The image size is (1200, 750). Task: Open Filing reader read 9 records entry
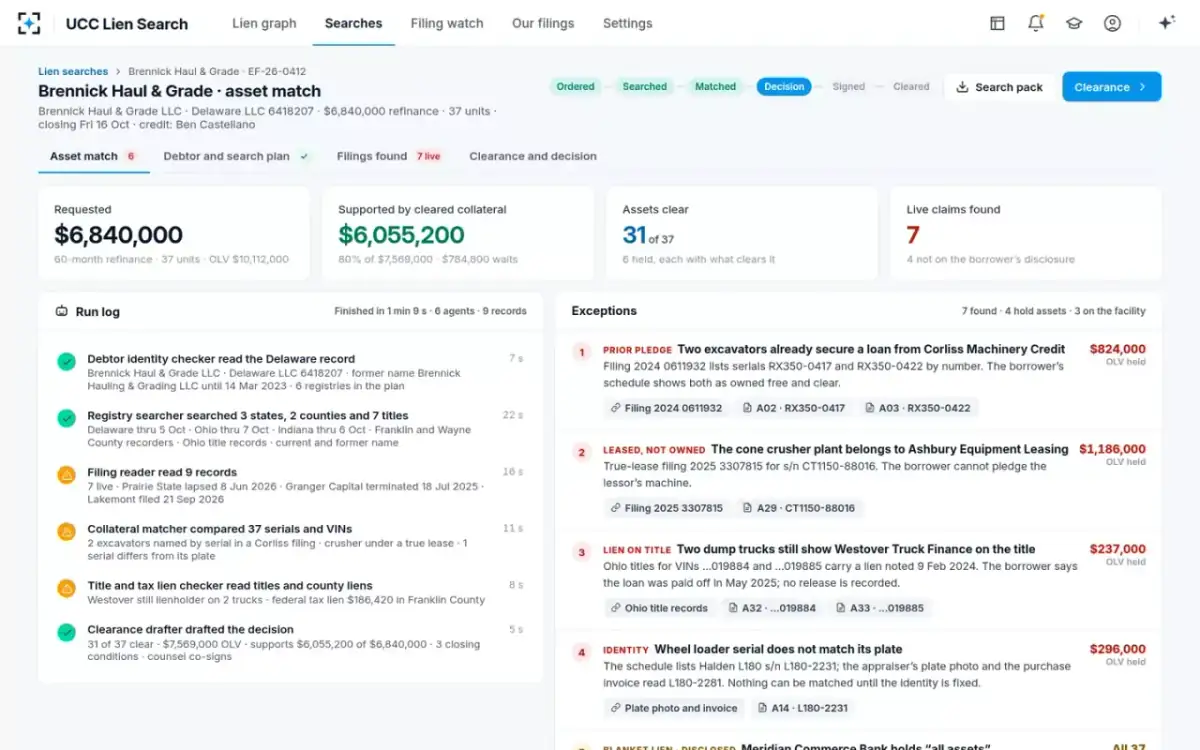(162, 473)
